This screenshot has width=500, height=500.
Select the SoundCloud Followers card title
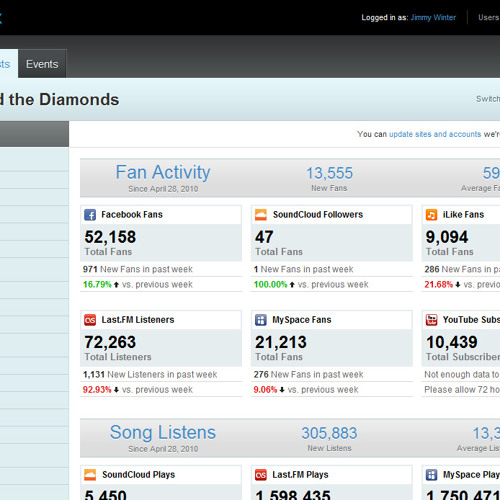(318, 215)
